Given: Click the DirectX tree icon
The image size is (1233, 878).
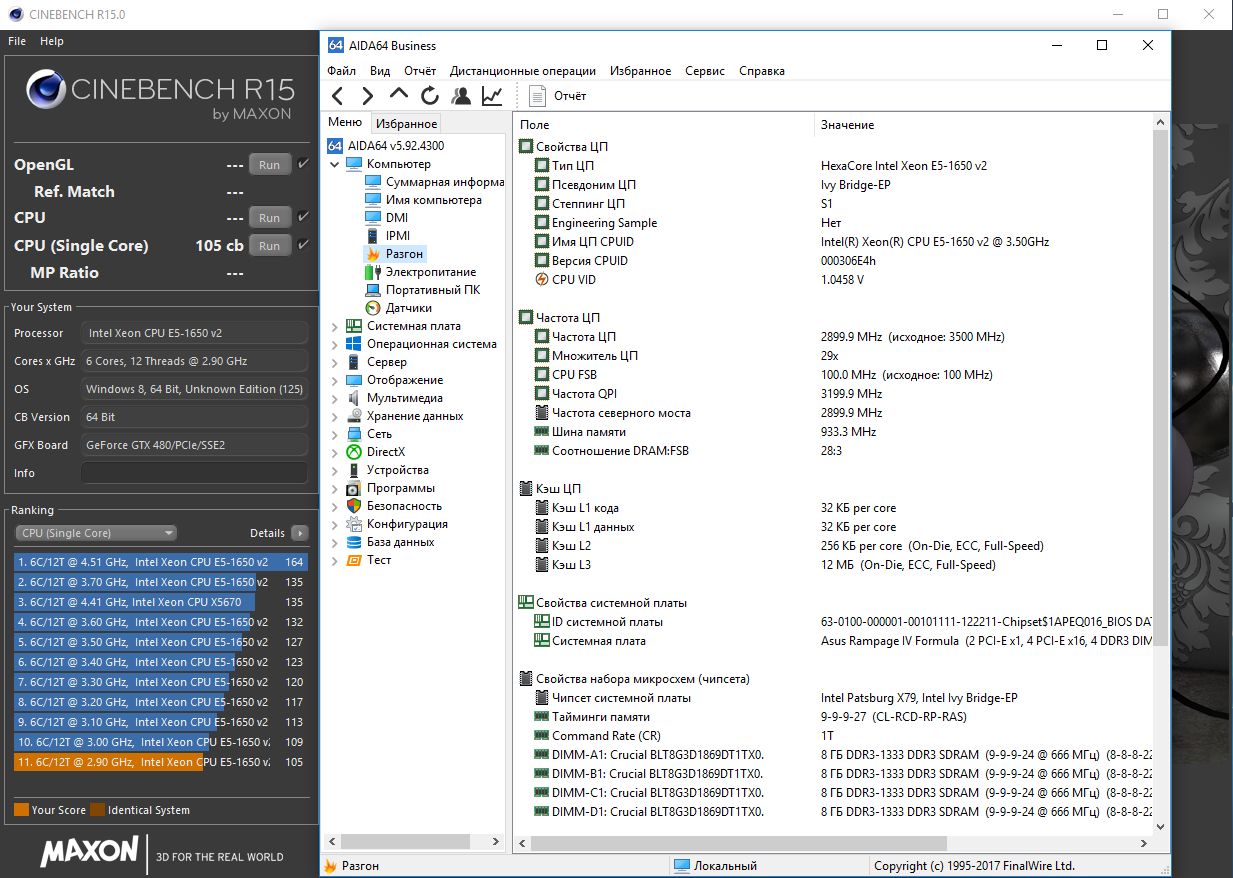Looking at the screenshot, I should (x=354, y=452).
